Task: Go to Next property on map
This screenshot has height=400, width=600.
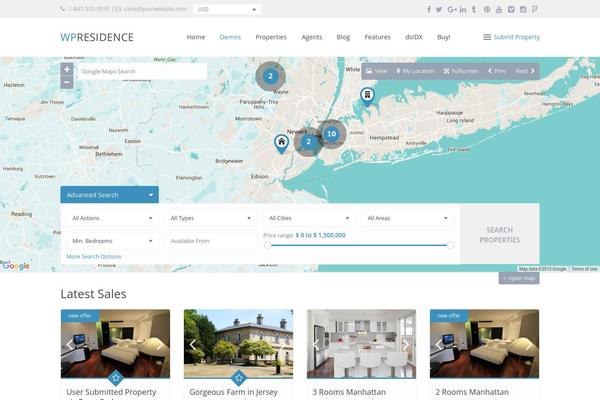Action: pyautogui.click(x=525, y=71)
